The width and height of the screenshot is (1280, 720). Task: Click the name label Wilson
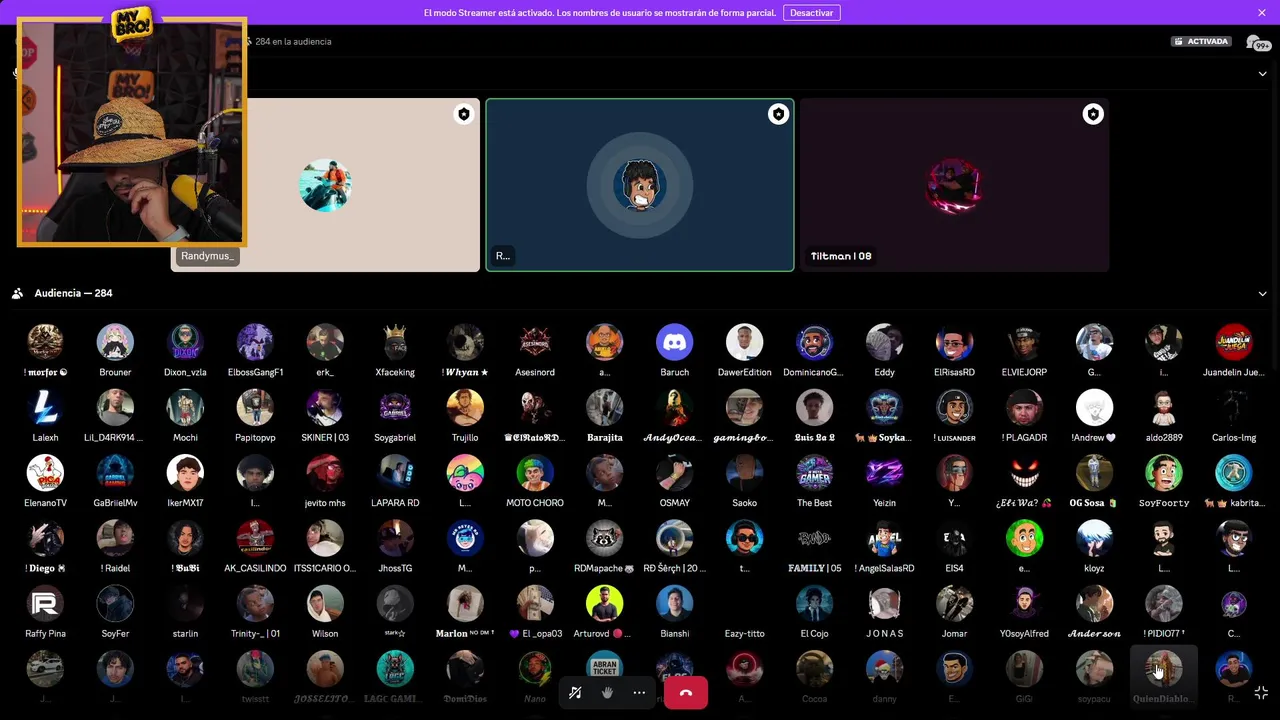pyautogui.click(x=325, y=633)
